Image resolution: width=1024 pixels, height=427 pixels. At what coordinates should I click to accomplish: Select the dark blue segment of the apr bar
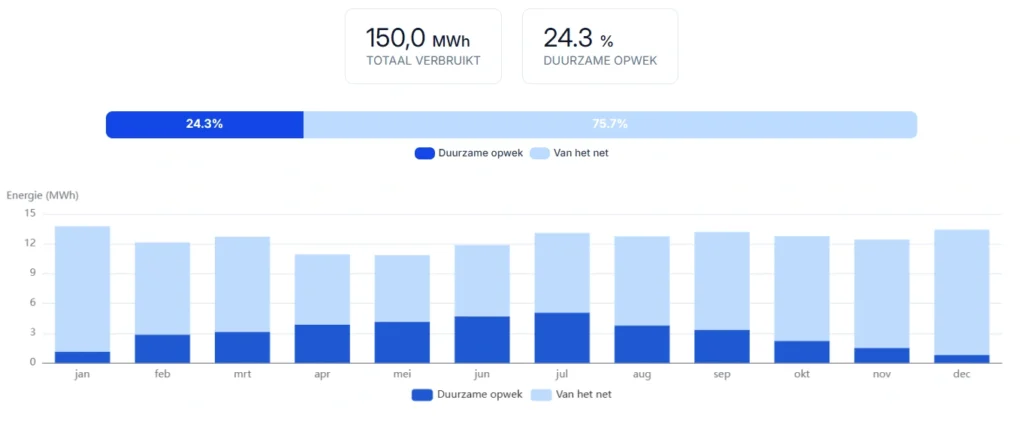tap(322, 344)
